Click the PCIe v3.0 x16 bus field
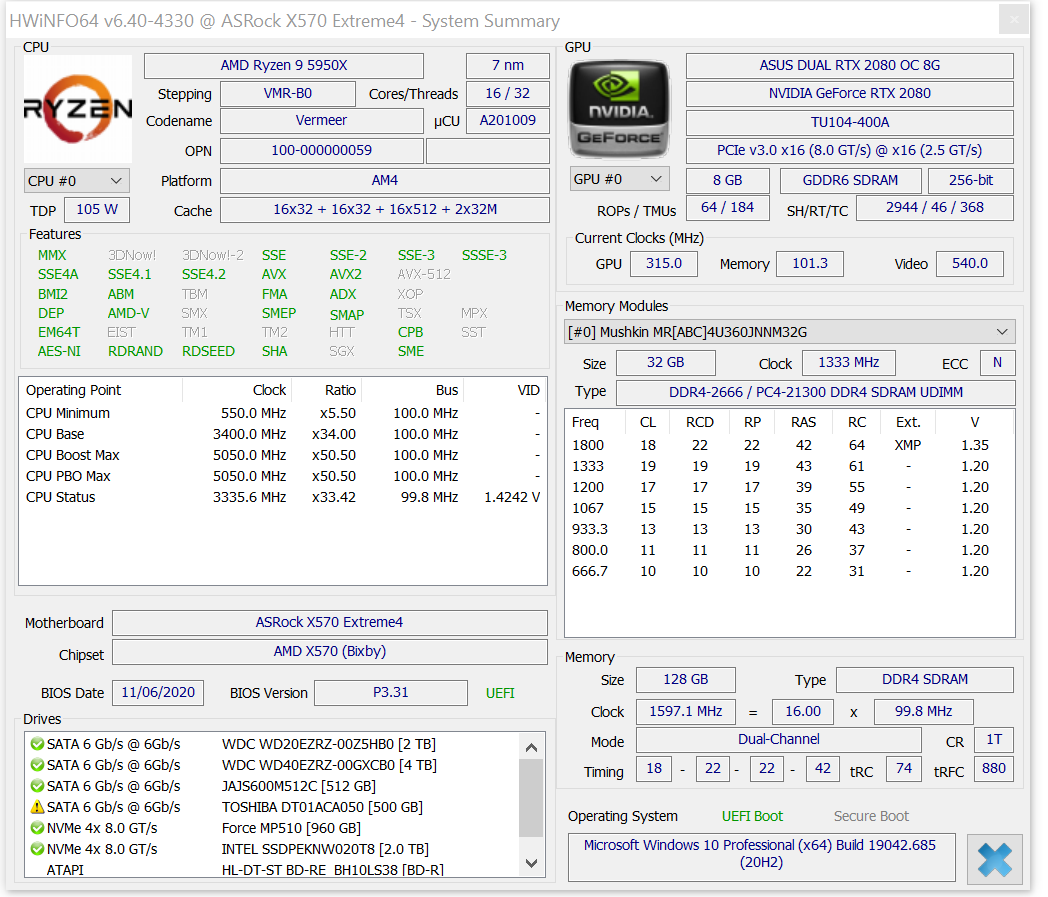Screen dimensions: 1048x897 [849, 150]
